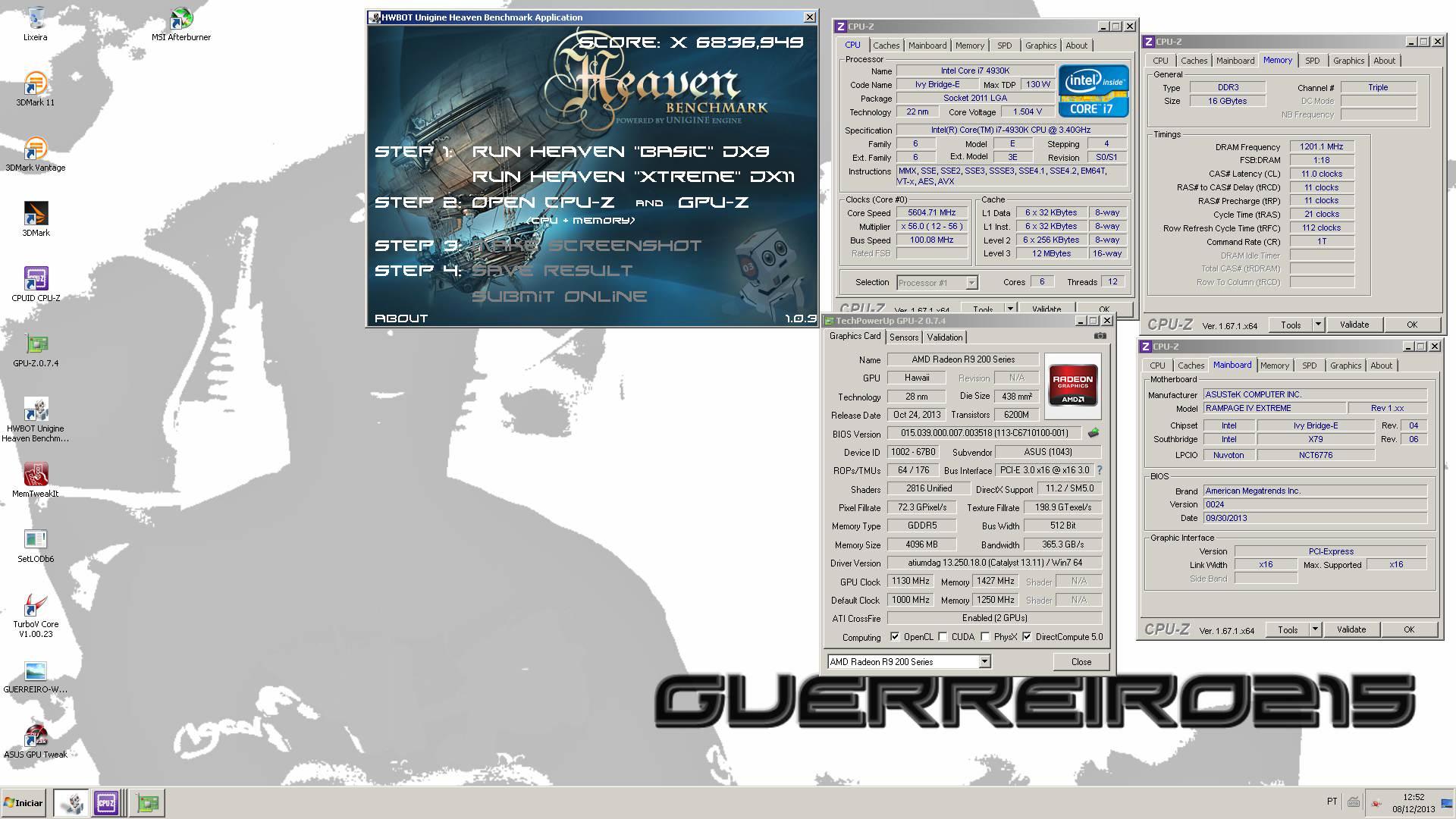Click the GPU Clock 1130 MHz field
This screenshot has height=819, width=1456.
click(x=910, y=581)
